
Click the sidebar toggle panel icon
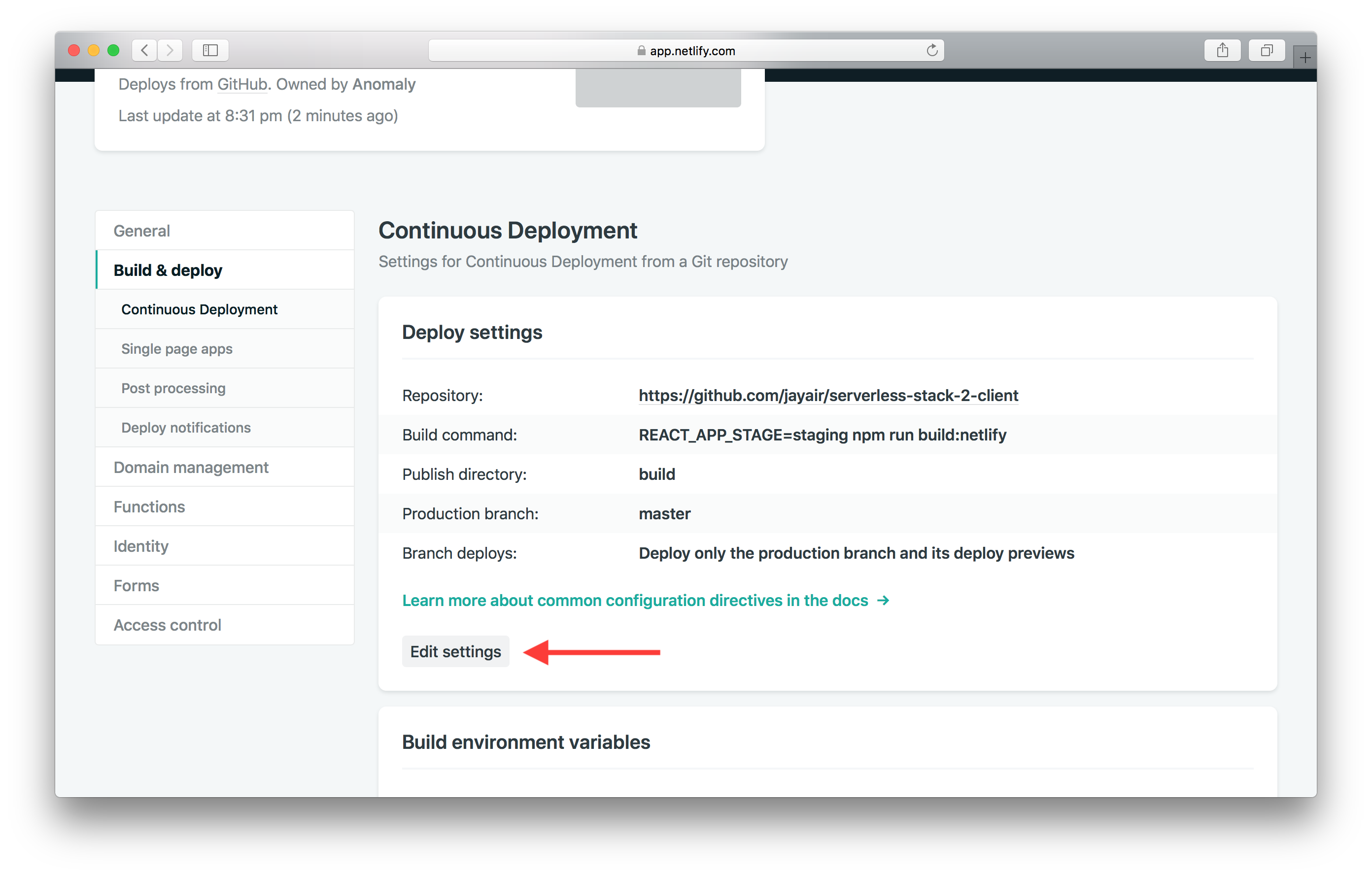click(211, 50)
